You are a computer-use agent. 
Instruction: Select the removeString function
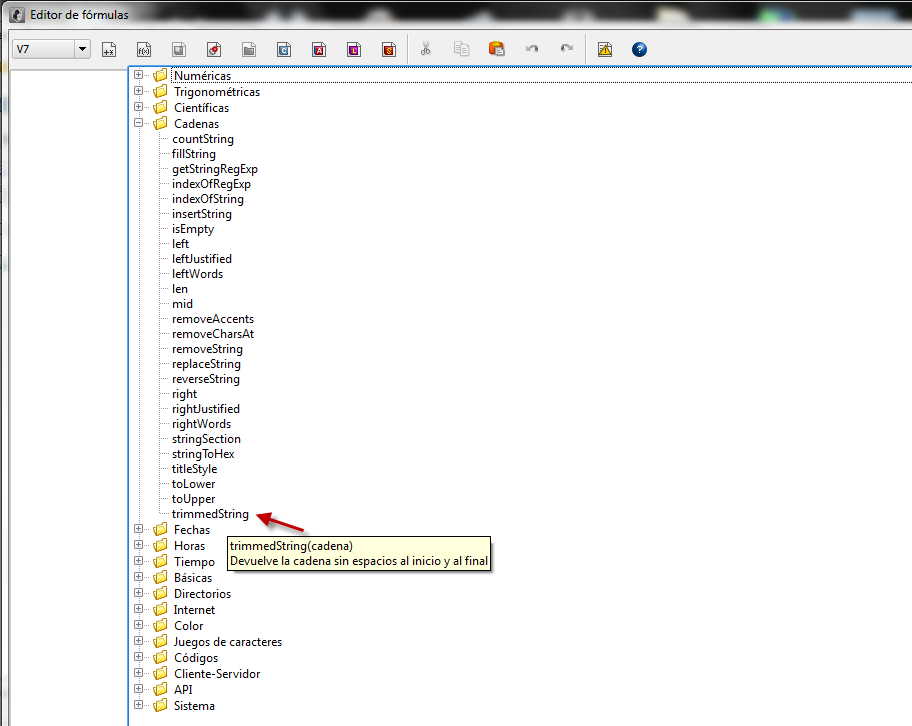(207, 349)
